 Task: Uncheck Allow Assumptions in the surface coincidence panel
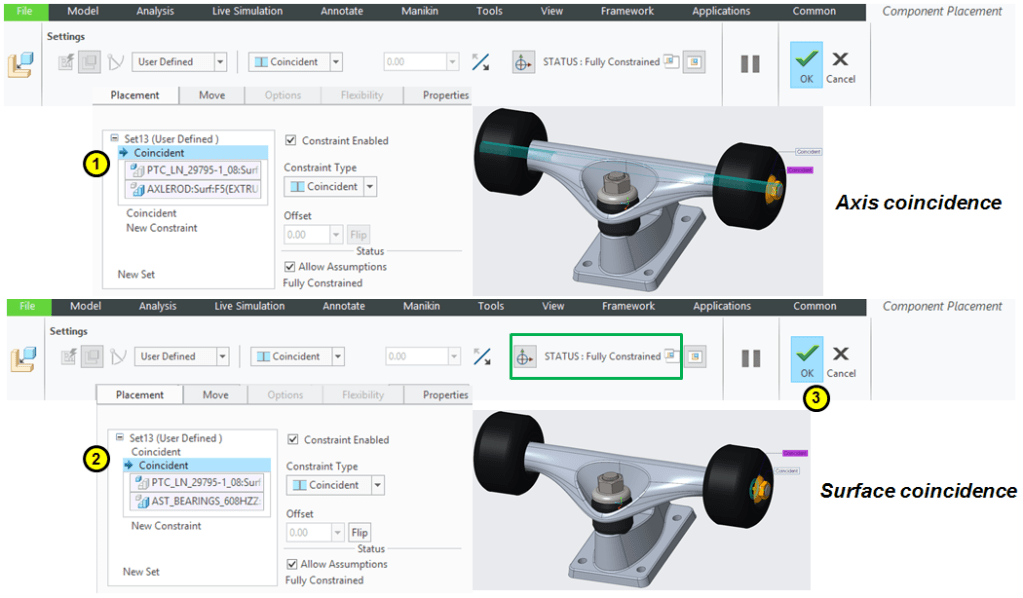pos(293,564)
